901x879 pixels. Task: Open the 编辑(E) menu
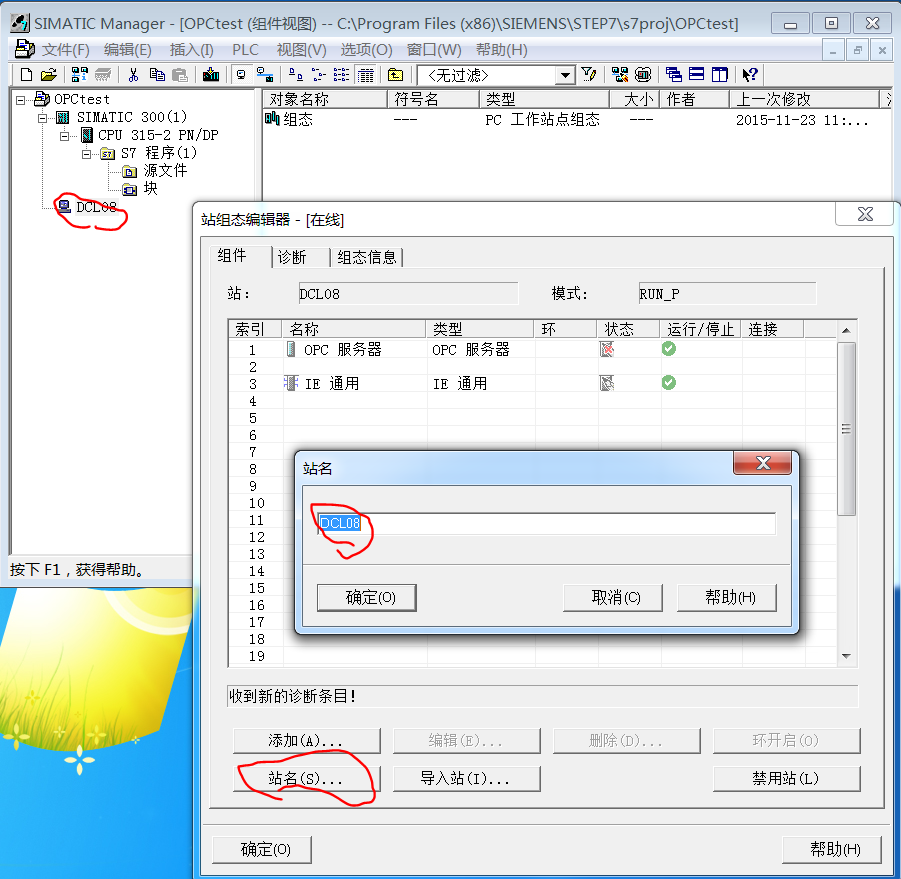pos(128,50)
